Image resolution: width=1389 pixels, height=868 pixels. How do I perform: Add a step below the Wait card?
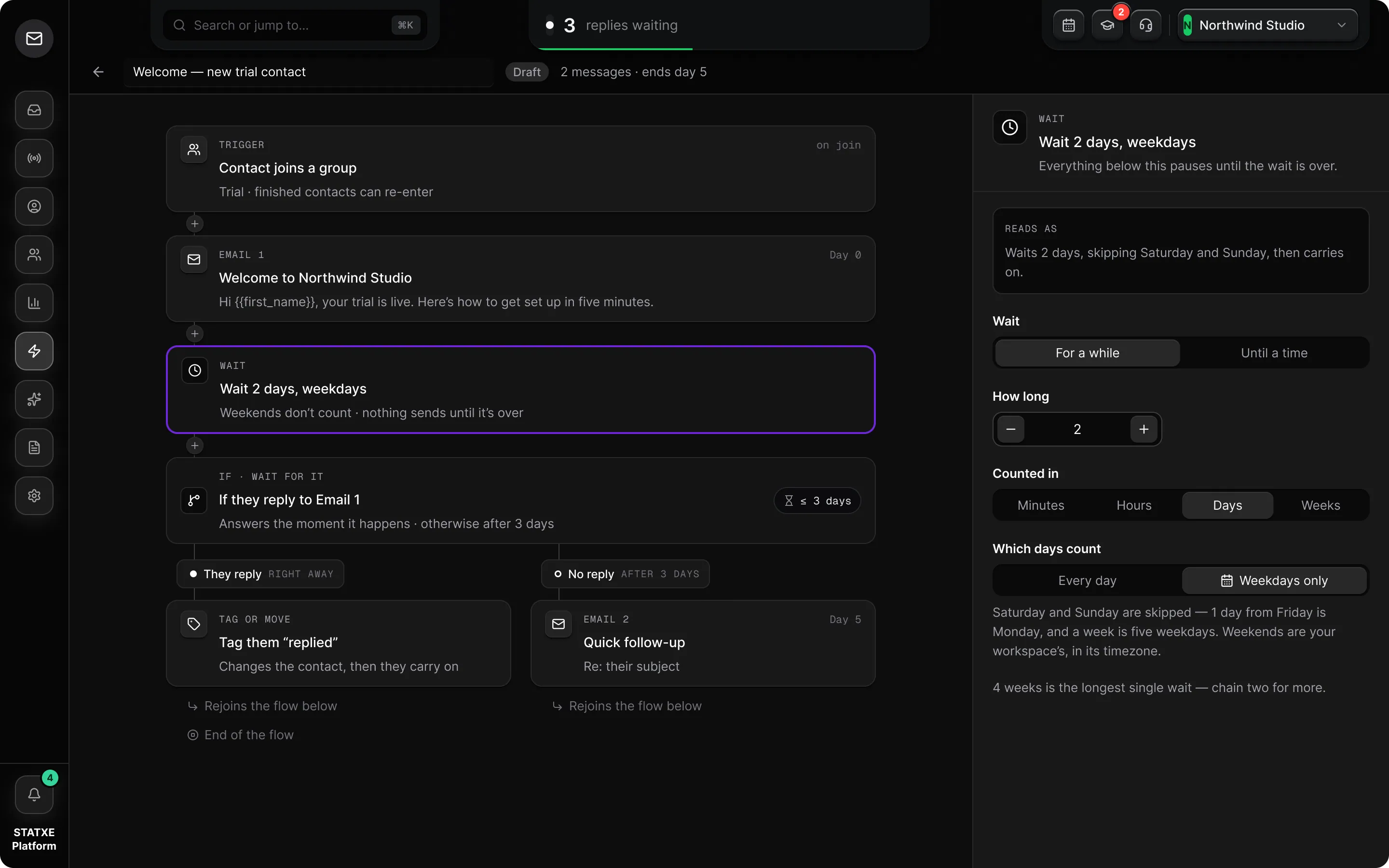(194, 446)
